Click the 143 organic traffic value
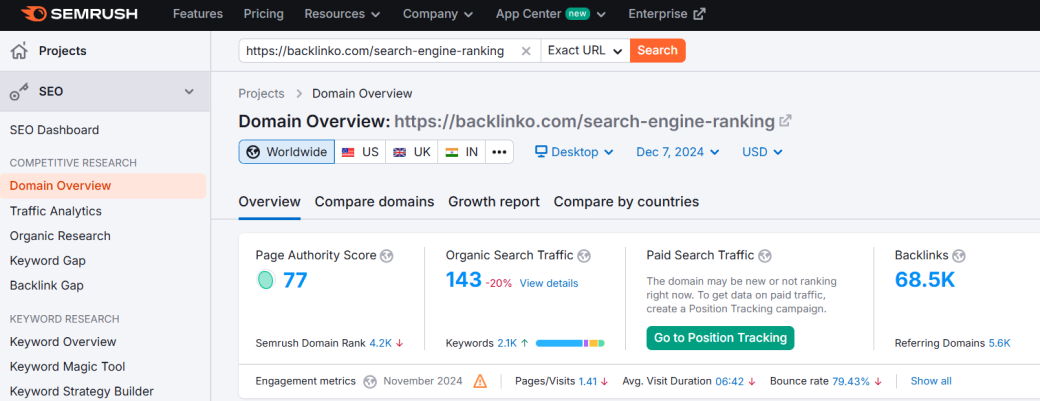The height and width of the screenshot is (401, 1040). 464,280
